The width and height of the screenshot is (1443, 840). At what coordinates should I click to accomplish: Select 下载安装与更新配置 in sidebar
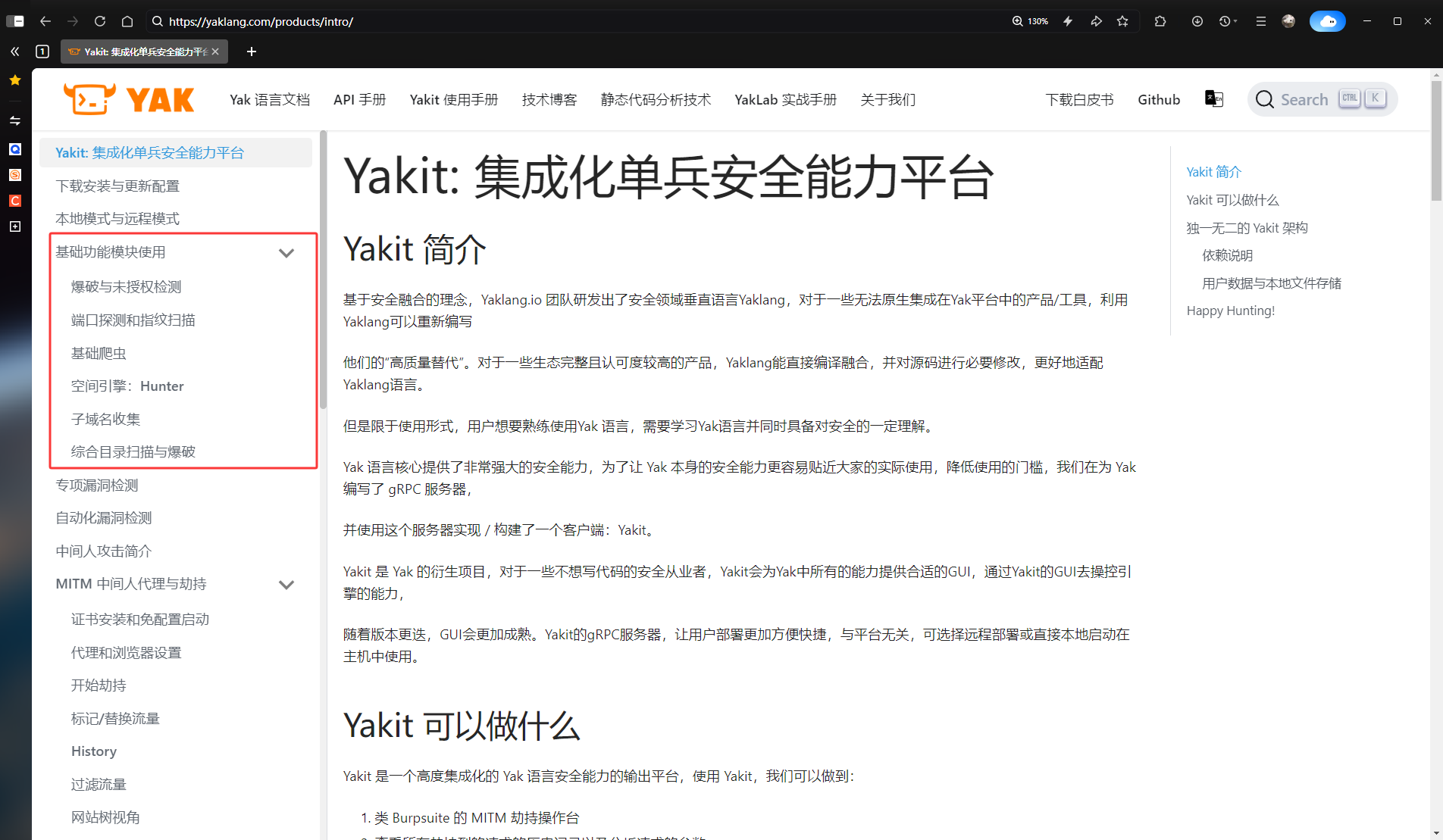point(117,186)
